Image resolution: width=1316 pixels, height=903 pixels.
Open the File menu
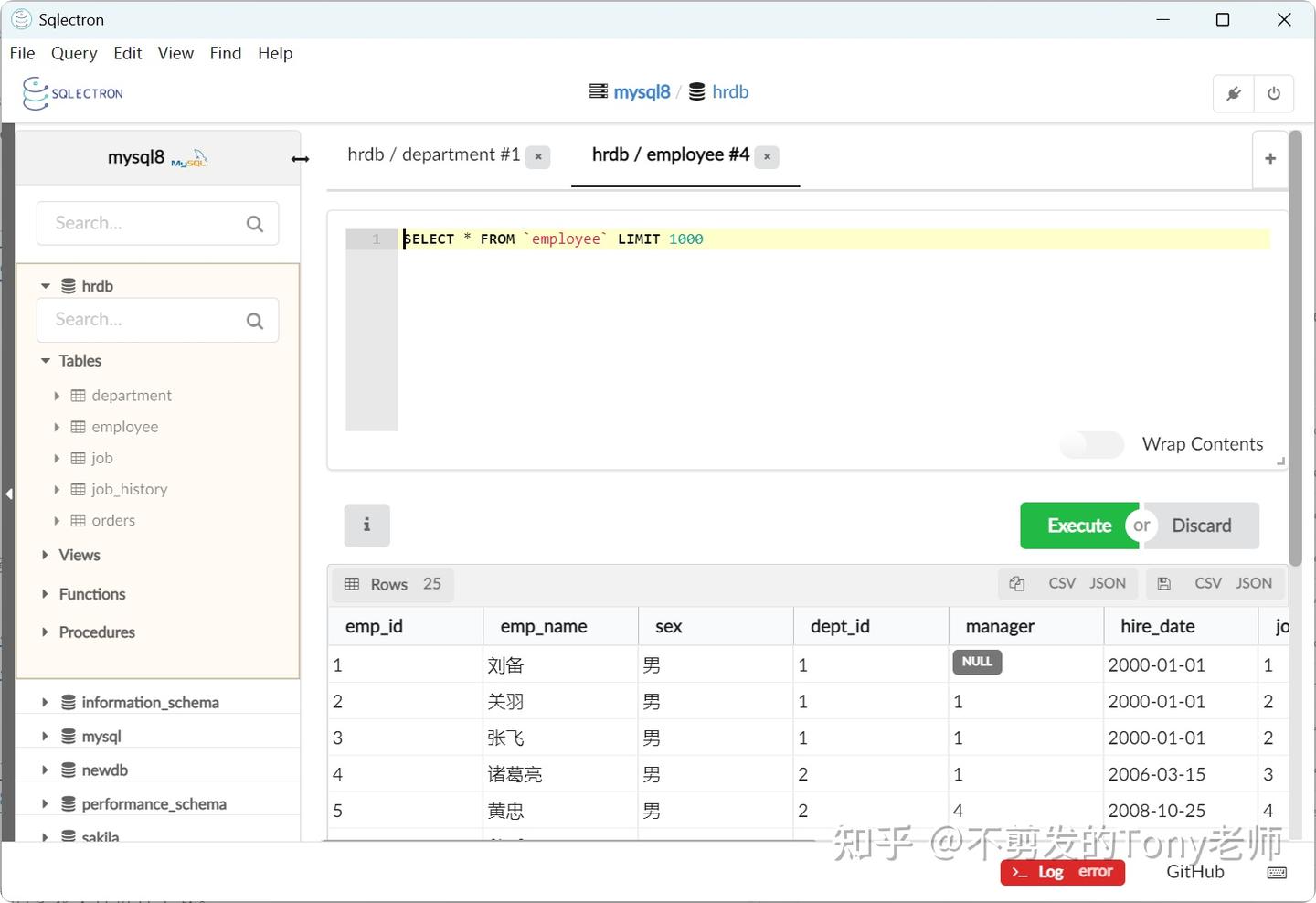point(22,53)
